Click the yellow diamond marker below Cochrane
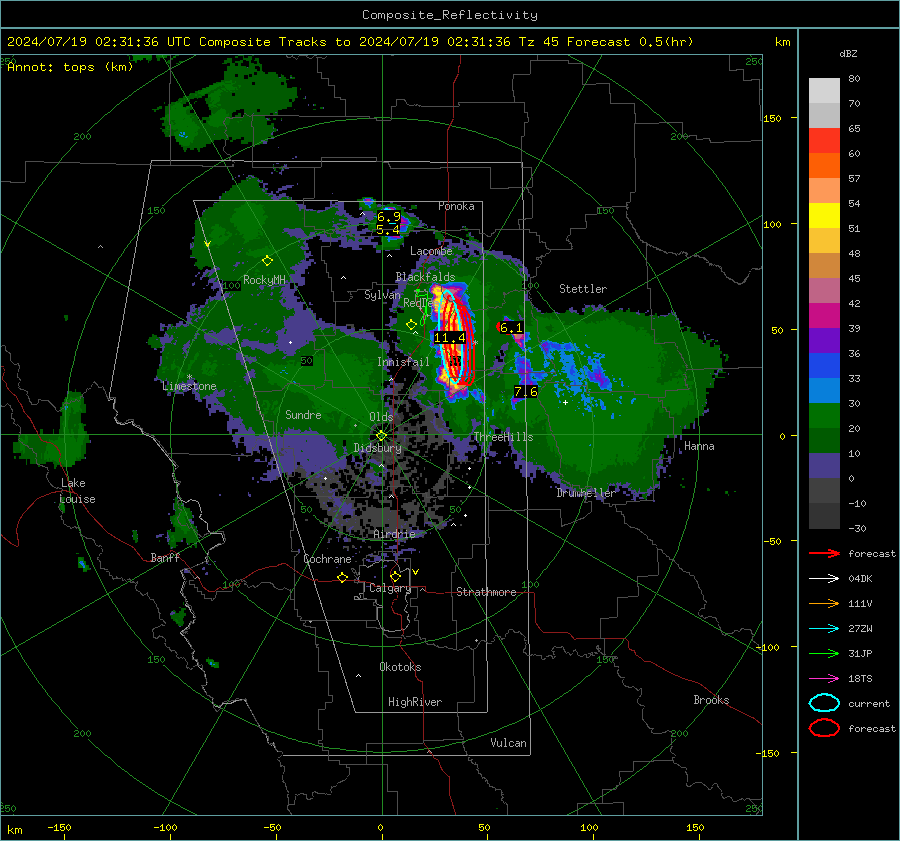 [343, 578]
